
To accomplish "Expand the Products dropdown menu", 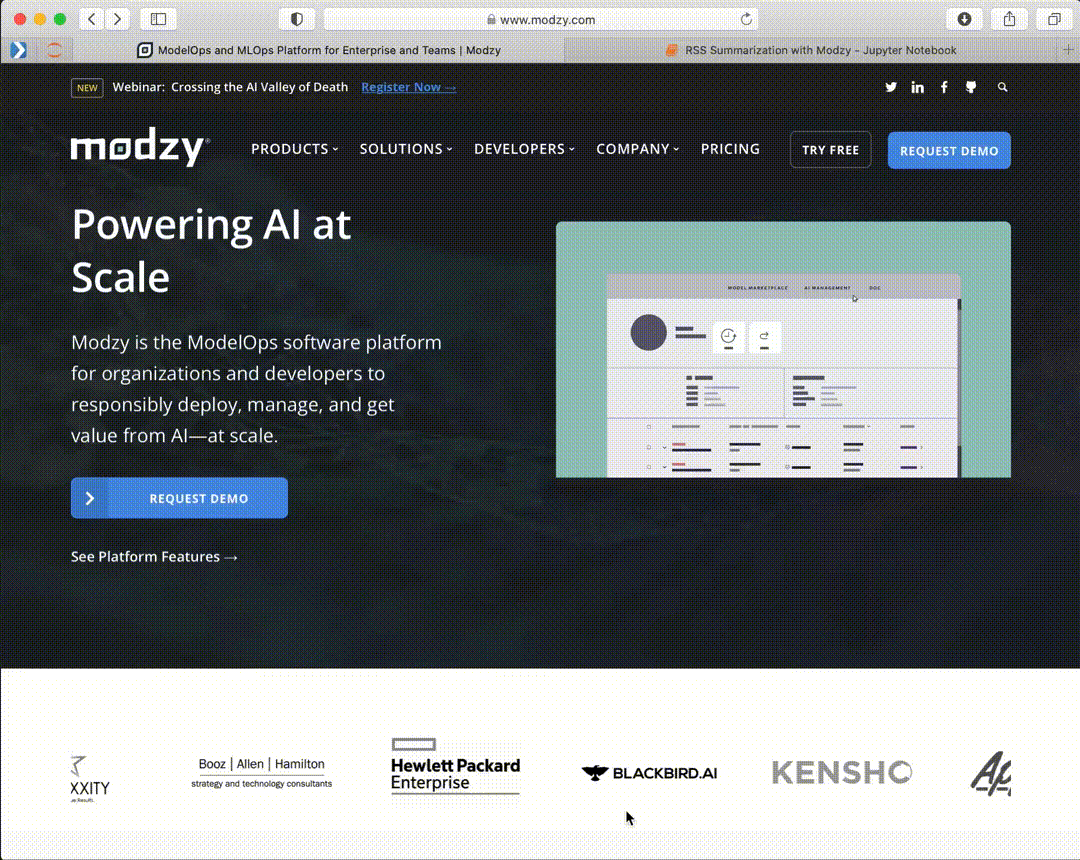I will coord(294,149).
